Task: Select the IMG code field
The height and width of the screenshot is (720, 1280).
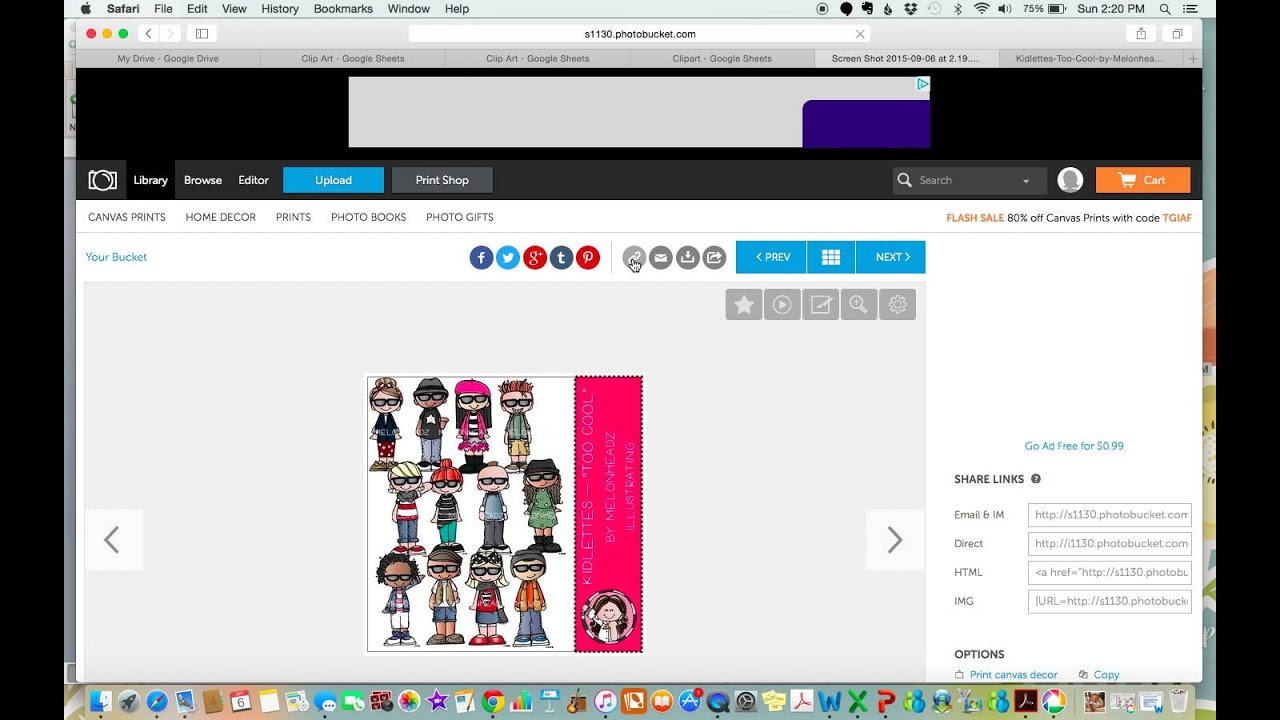Action: coord(1110,601)
